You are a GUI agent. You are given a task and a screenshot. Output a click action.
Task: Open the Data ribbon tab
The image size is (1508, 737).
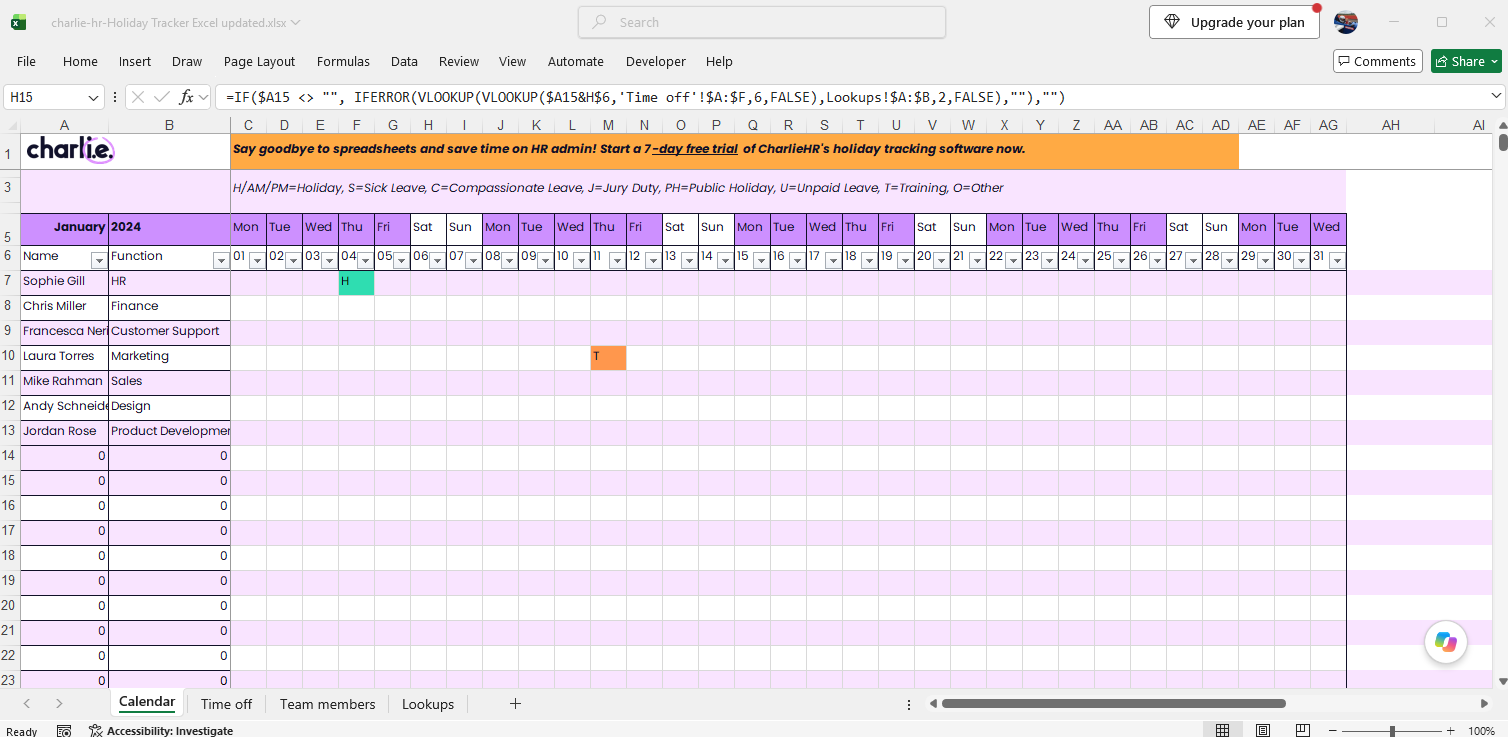[x=404, y=61]
